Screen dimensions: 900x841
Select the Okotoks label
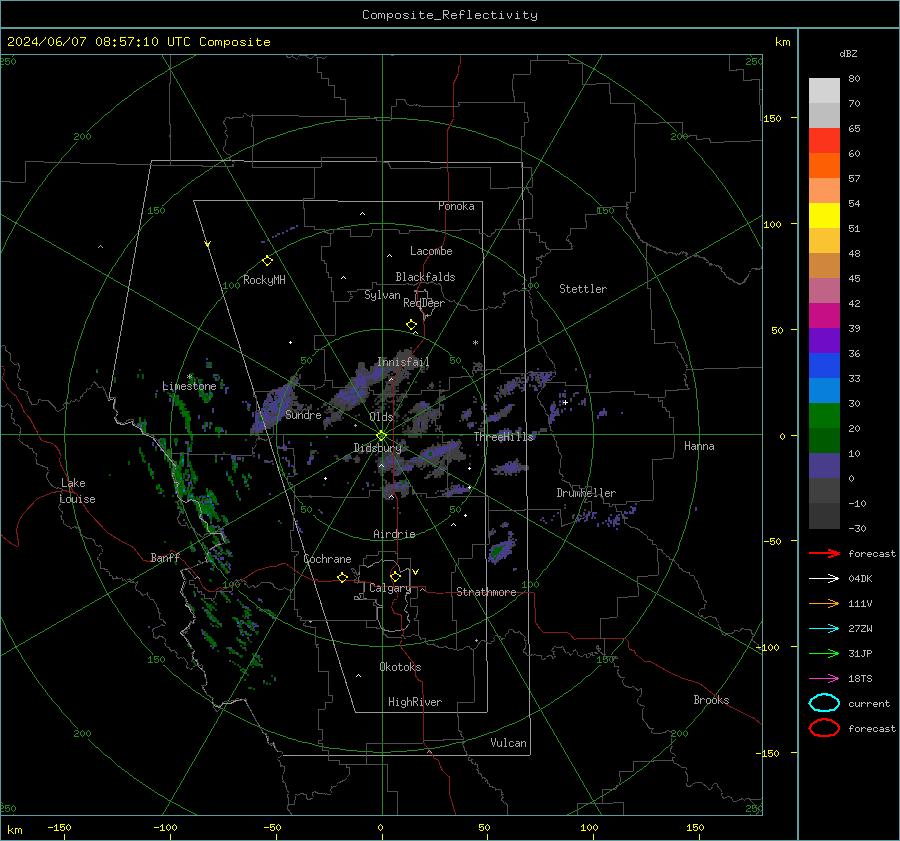400,667
